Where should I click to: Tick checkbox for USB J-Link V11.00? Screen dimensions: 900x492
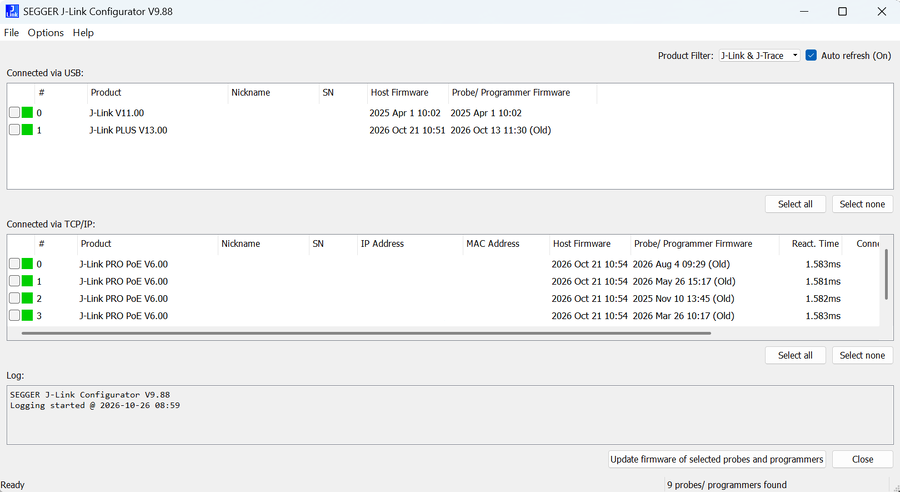click(14, 113)
